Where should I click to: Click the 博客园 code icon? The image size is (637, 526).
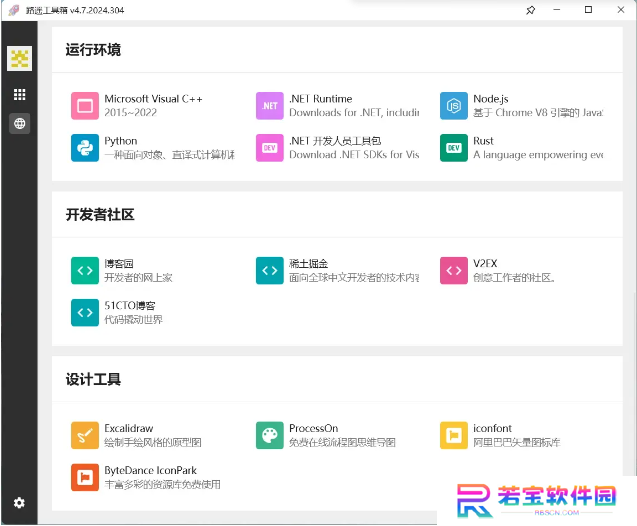[x=85, y=271]
